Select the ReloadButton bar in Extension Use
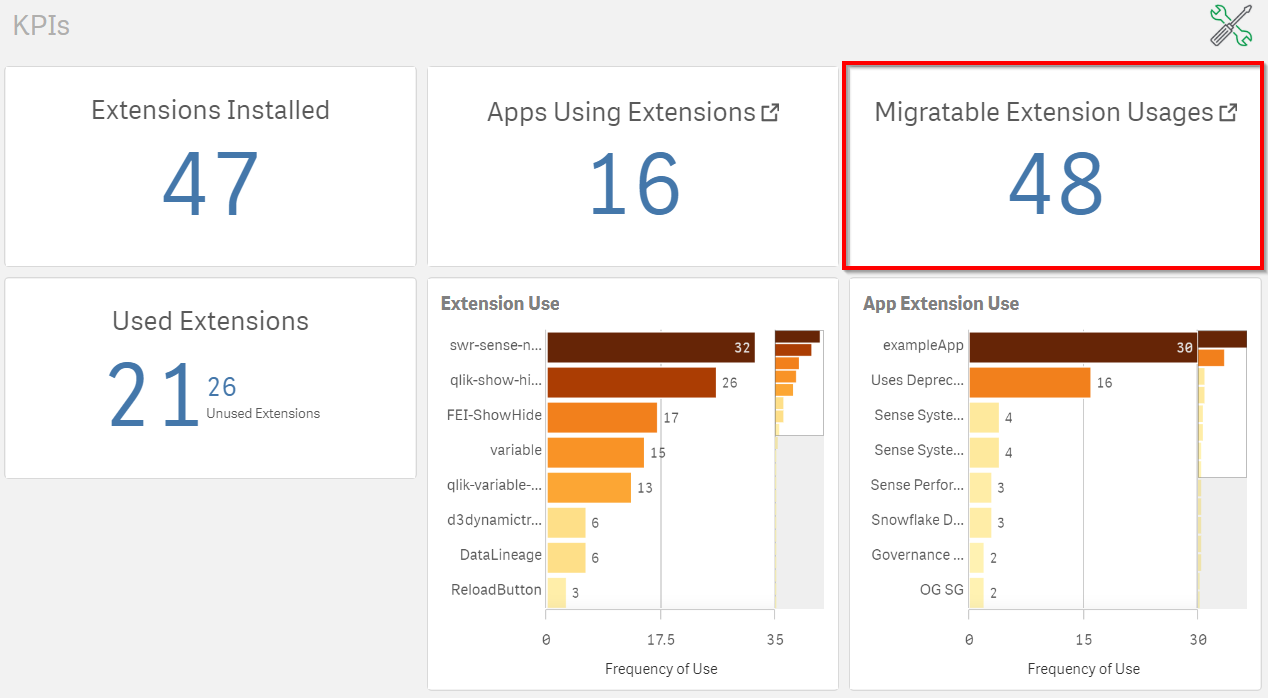 [x=556, y=592]
